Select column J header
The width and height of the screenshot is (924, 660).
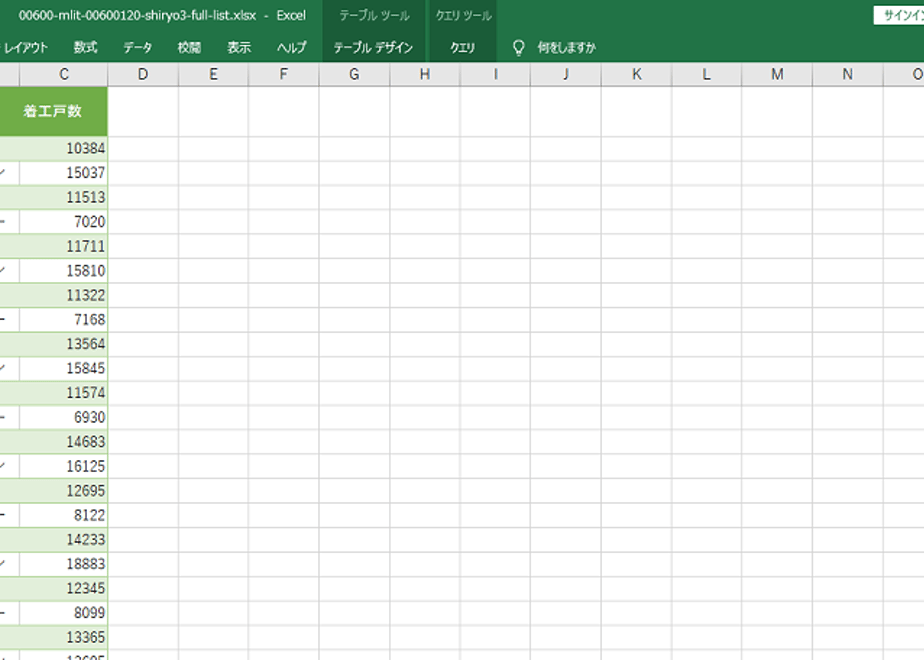click(x=566, y=74)
